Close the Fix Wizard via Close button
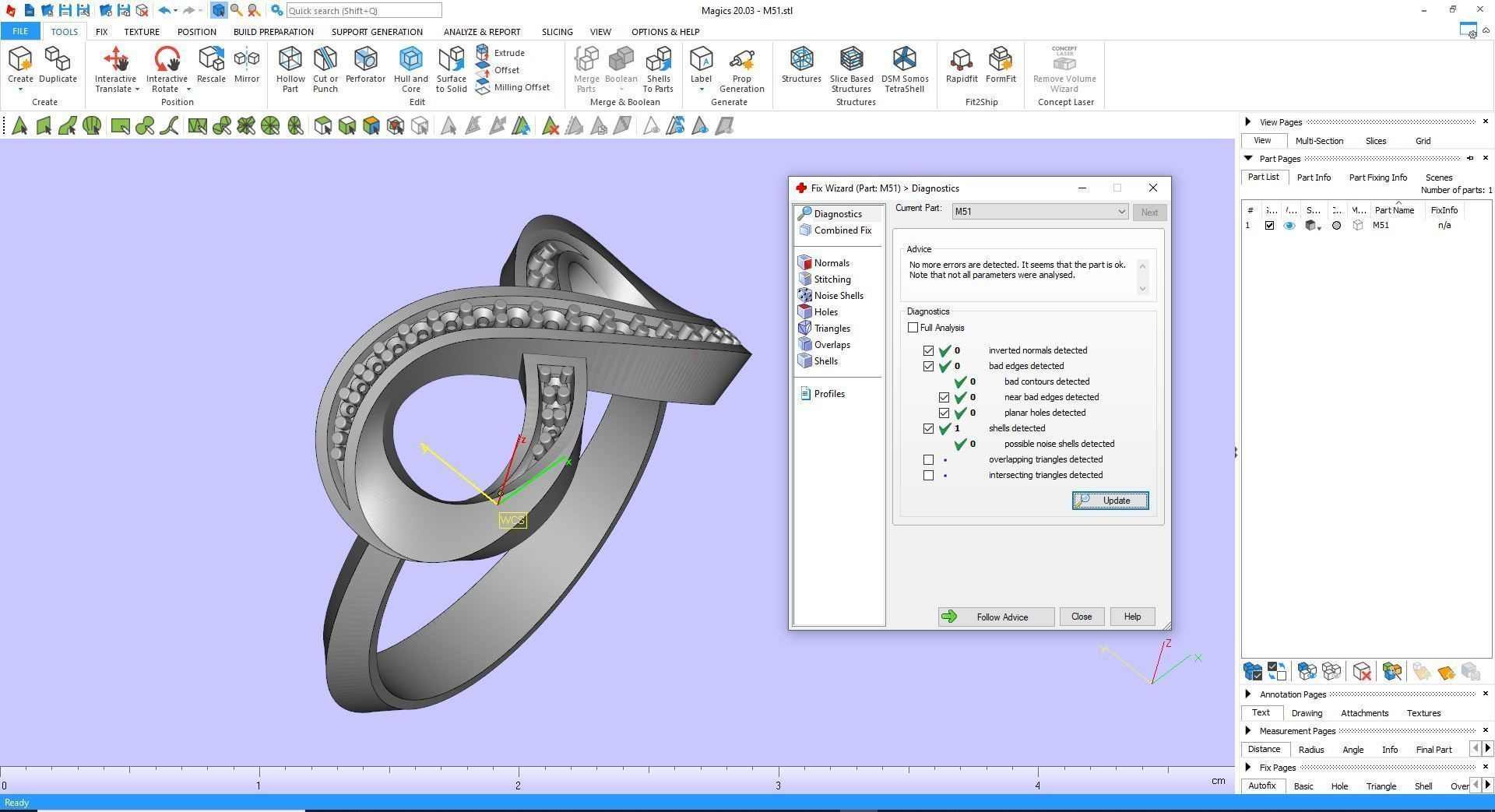The width and height of the screenshot is (1495, 812). (x=1081, y=617)
